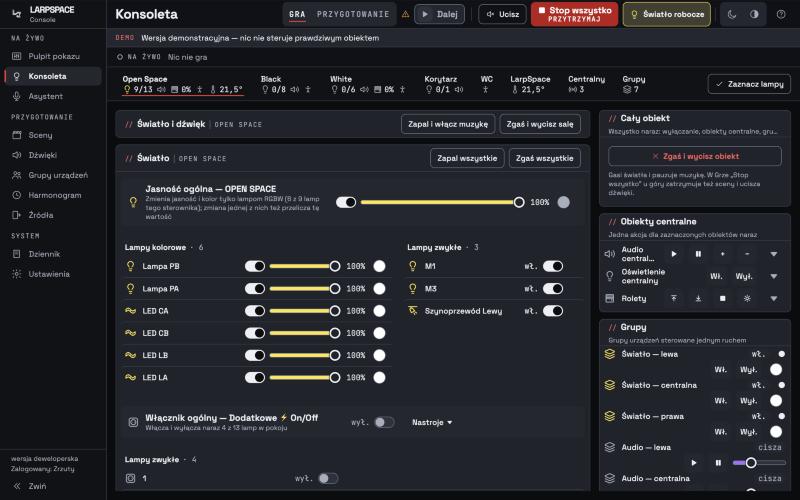Adjust Jasność ogólna brightness slider

click(x=441, y=203)
